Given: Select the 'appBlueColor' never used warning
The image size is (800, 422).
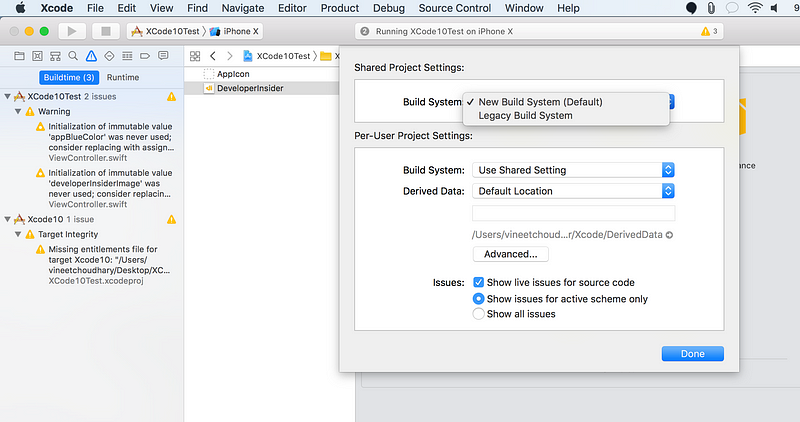Looking at the screenshot, I should click(x=105, y=142).
